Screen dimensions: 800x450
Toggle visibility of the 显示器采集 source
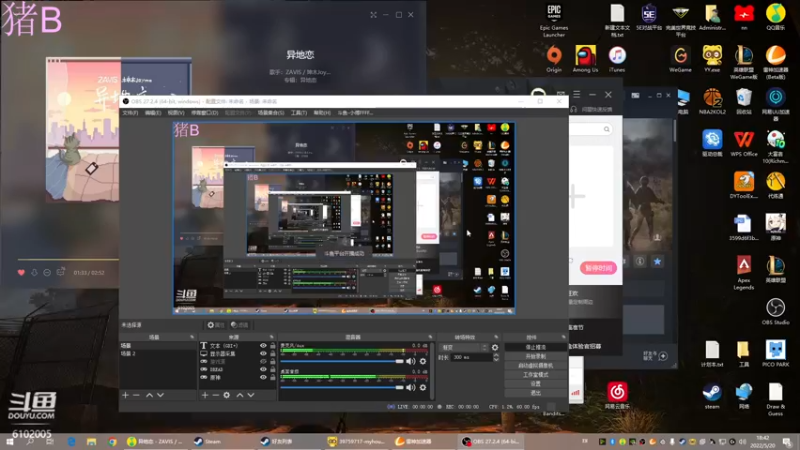pyautogui.click(x=263, y=354)
